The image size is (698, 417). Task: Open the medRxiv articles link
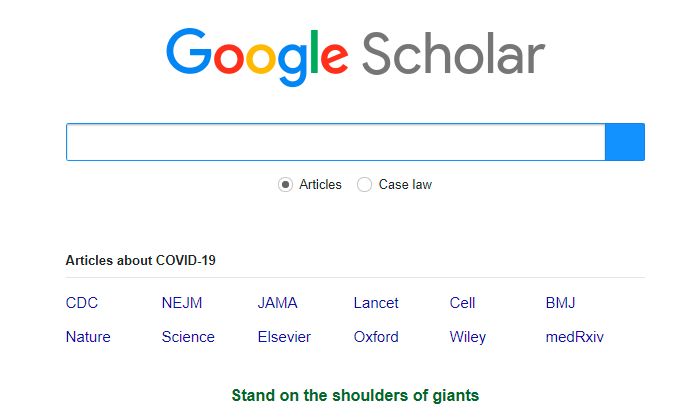coord(575,337)
